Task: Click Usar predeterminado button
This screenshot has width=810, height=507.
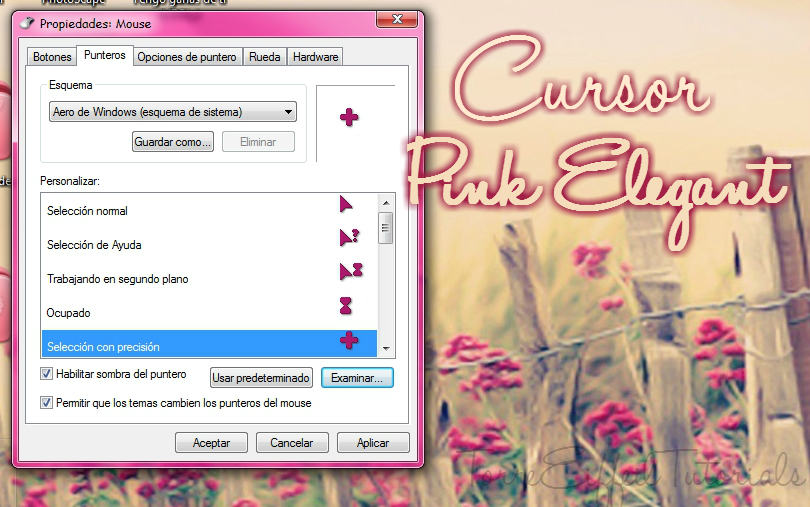Action: click(261, 378)
